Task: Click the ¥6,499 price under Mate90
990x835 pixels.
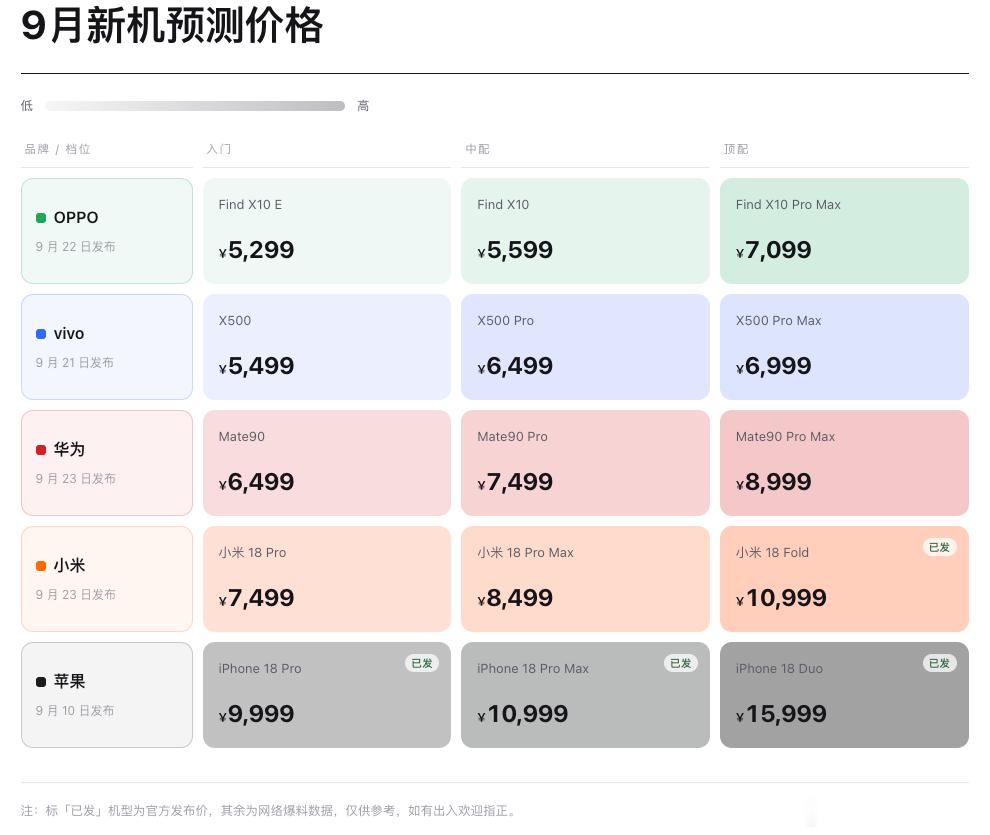Action: [256, 483]
